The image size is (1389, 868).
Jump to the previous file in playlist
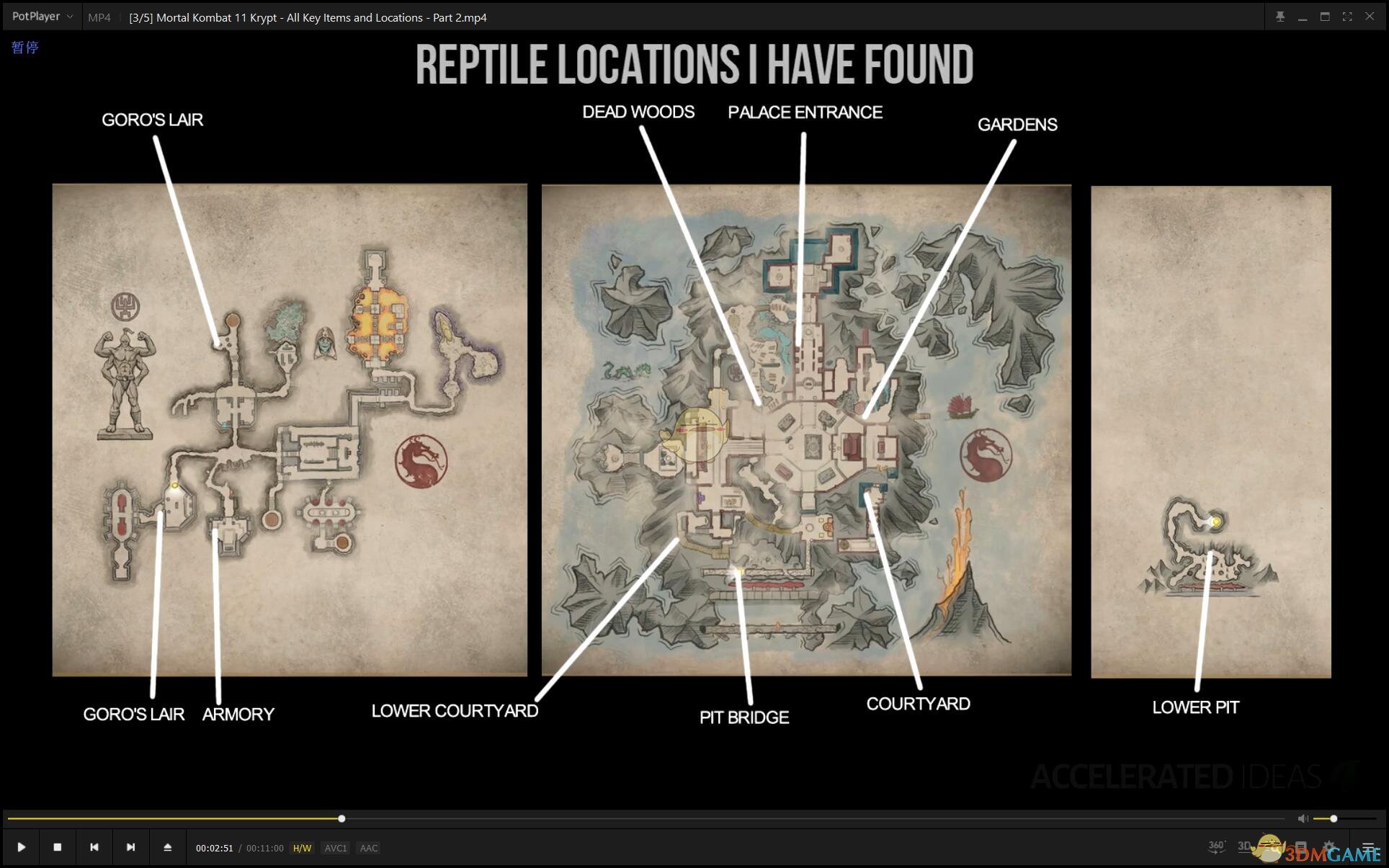pyautogui.click(x=94, y=847)
